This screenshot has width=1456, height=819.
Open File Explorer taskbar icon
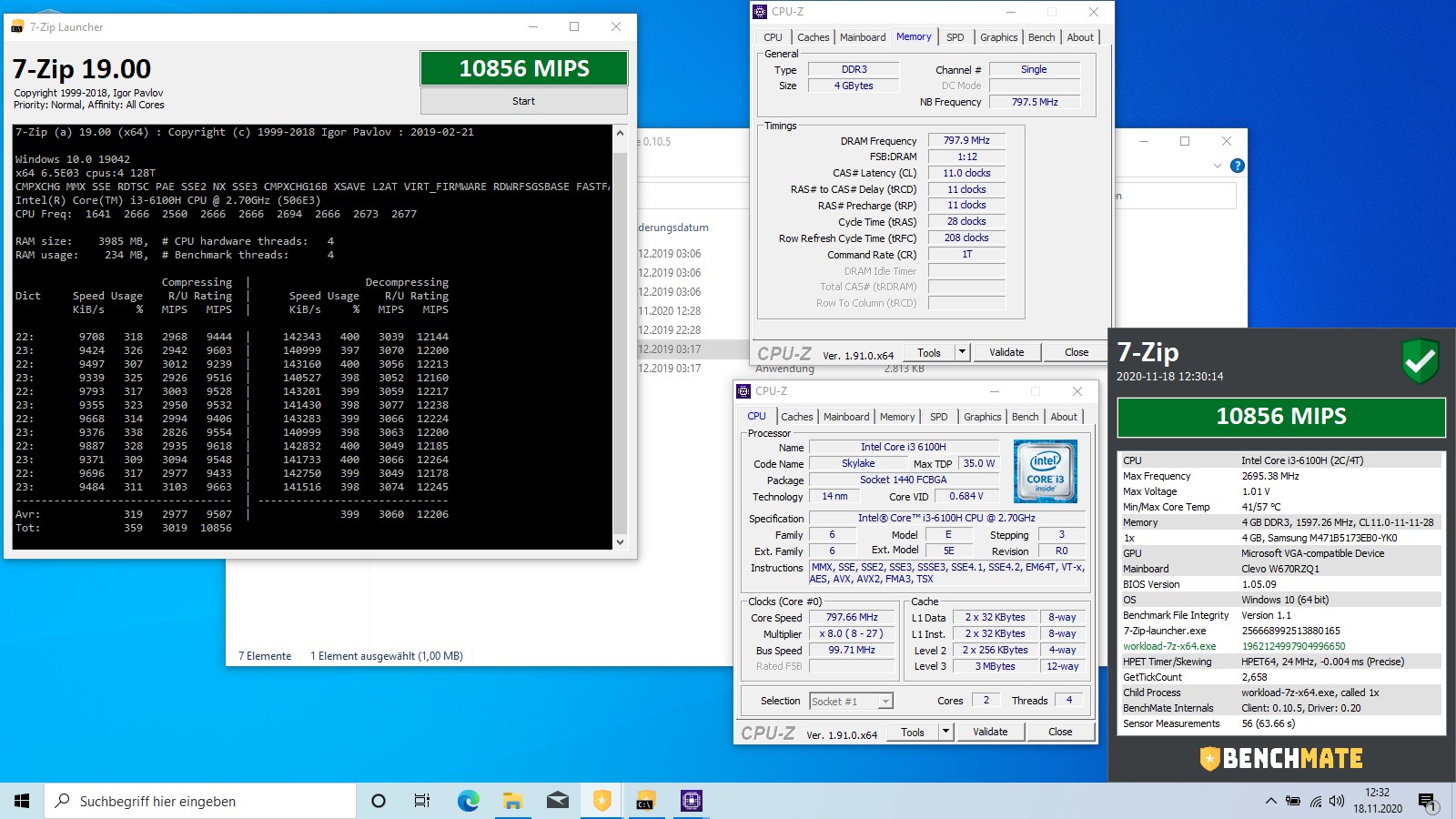pyautogui.click(x=512, y=801)
